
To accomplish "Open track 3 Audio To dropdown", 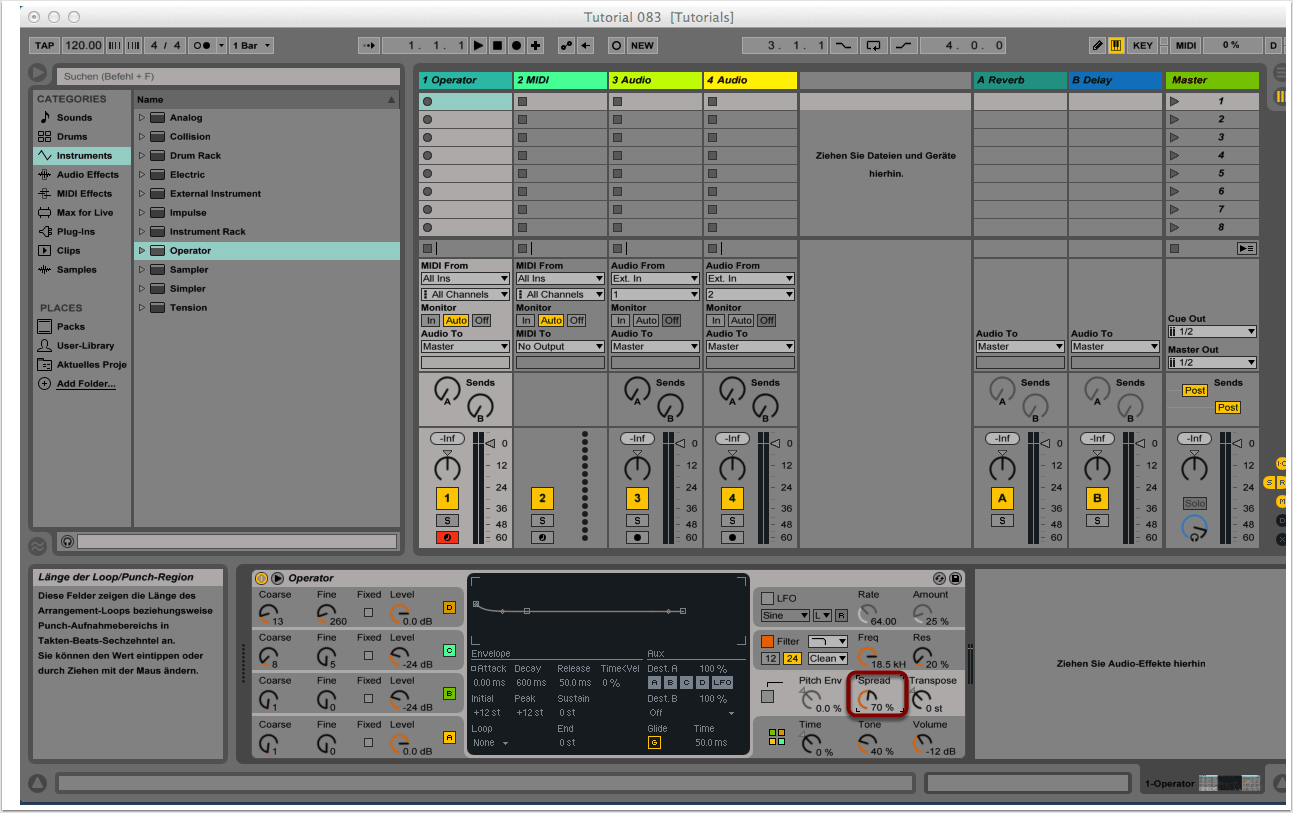I will (x=655, y=347).
